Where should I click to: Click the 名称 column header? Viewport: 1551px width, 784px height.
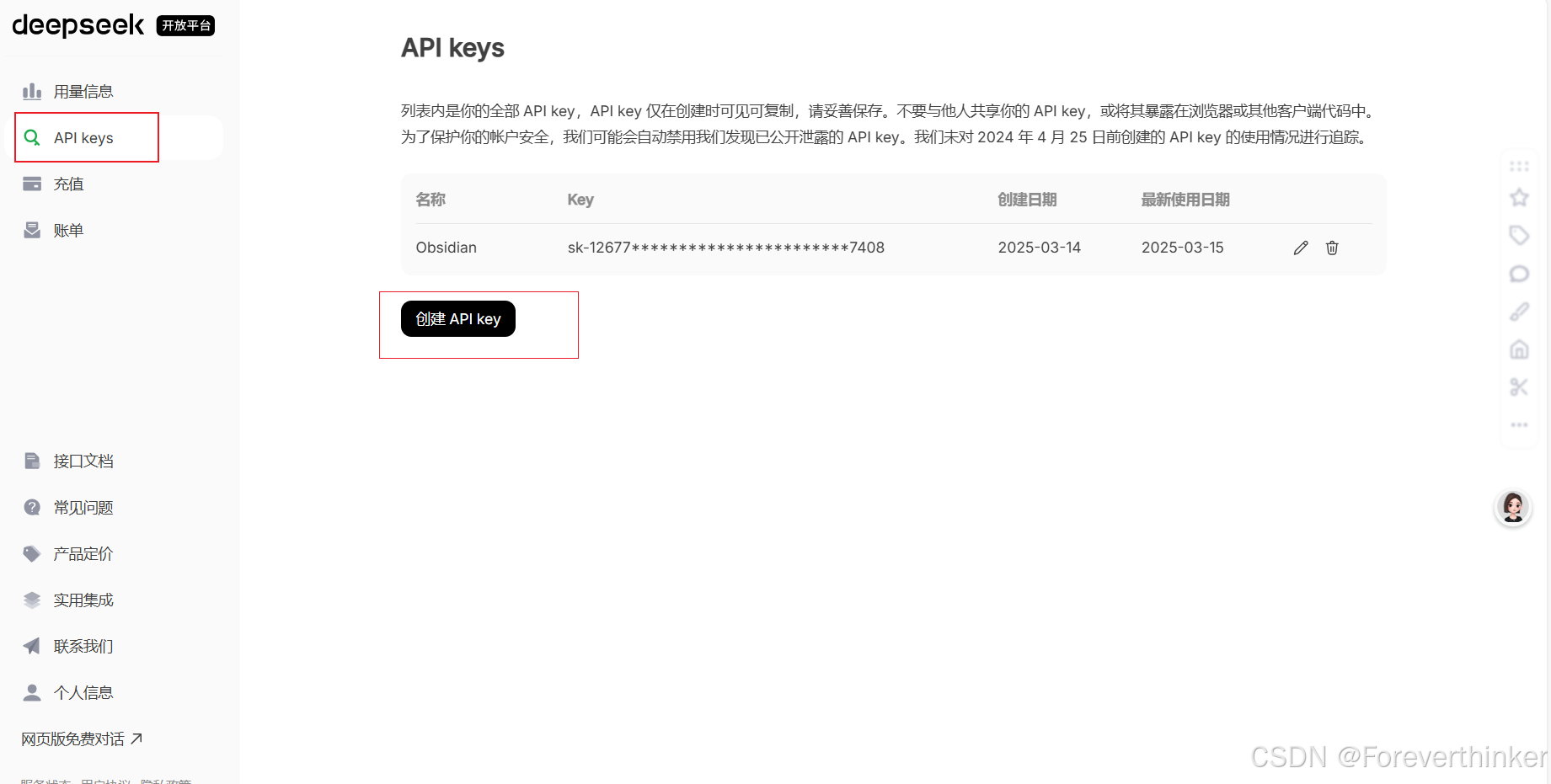point(431,200)
